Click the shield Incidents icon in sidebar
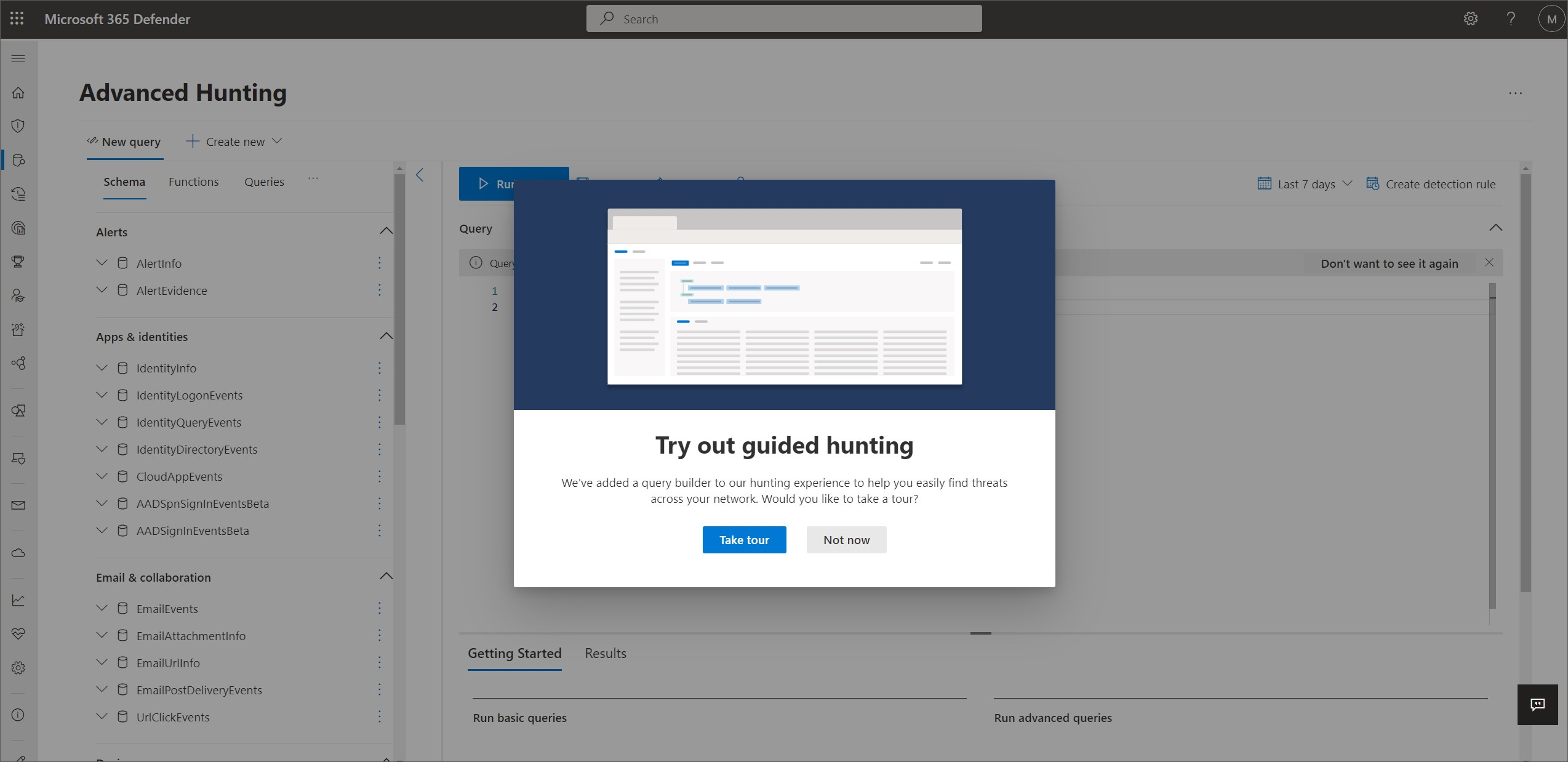The image size is (1568, 762). tap(18, 126)
